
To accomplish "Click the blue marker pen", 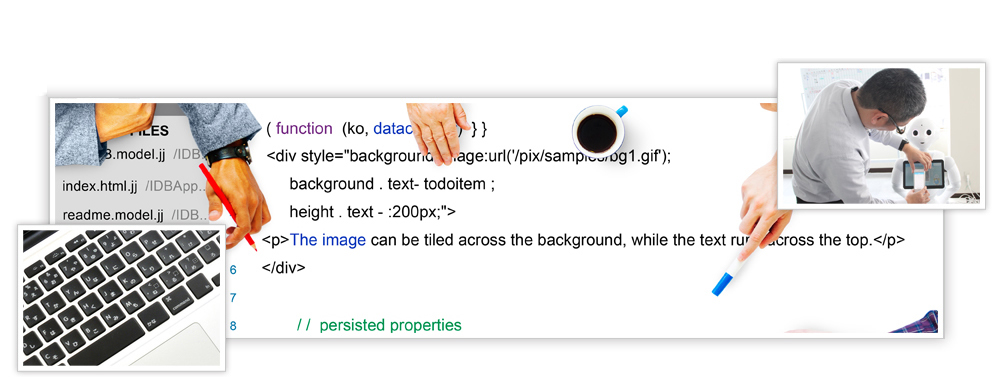I will click(728, 275).
